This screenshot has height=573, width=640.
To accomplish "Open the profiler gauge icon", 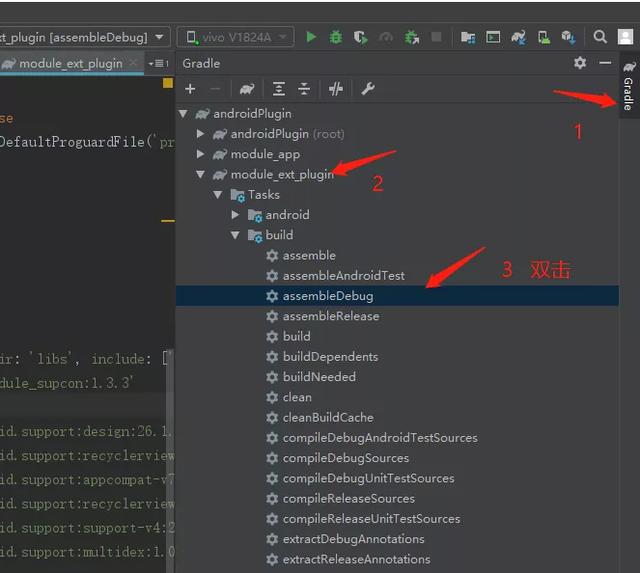I will click(x=386, y=37).
